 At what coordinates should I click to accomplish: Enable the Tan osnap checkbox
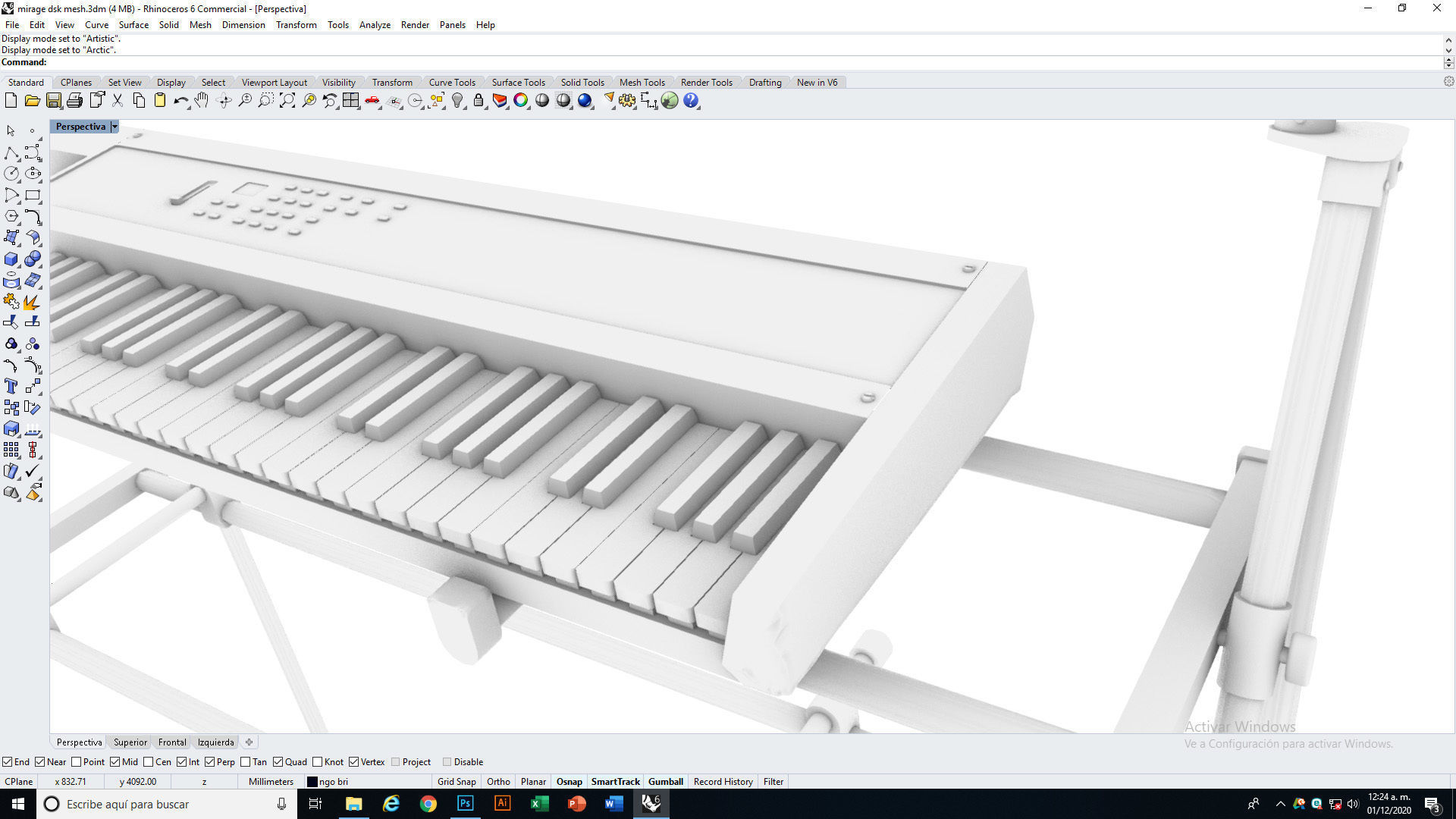(246, 762)
